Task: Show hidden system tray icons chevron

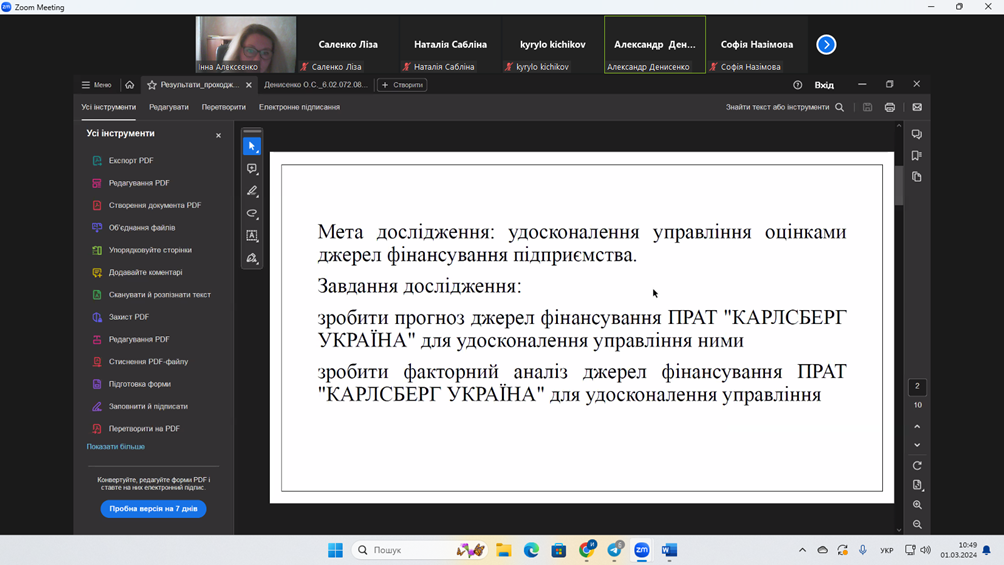Action: (x=802, y=550)
